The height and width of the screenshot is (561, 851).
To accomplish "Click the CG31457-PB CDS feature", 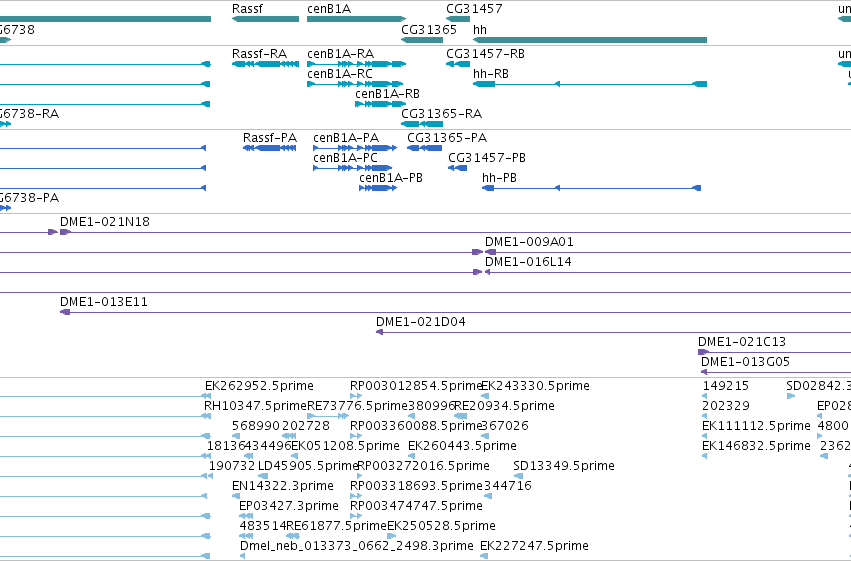I will (458, 168).
